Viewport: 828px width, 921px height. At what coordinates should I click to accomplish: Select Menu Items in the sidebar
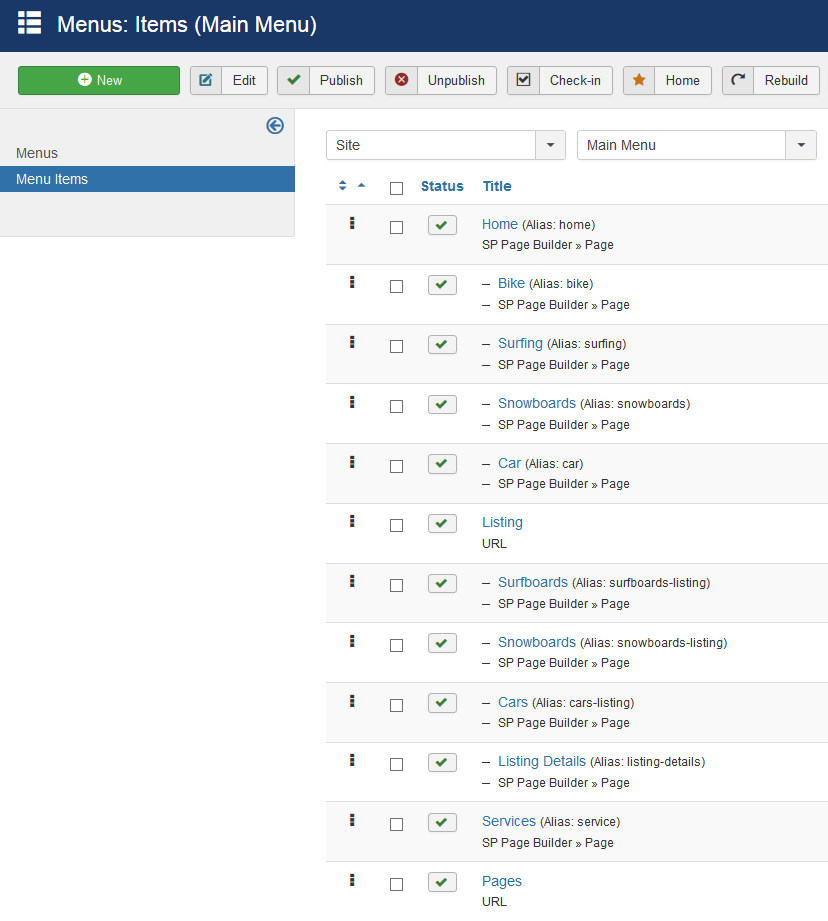(52, 179)
